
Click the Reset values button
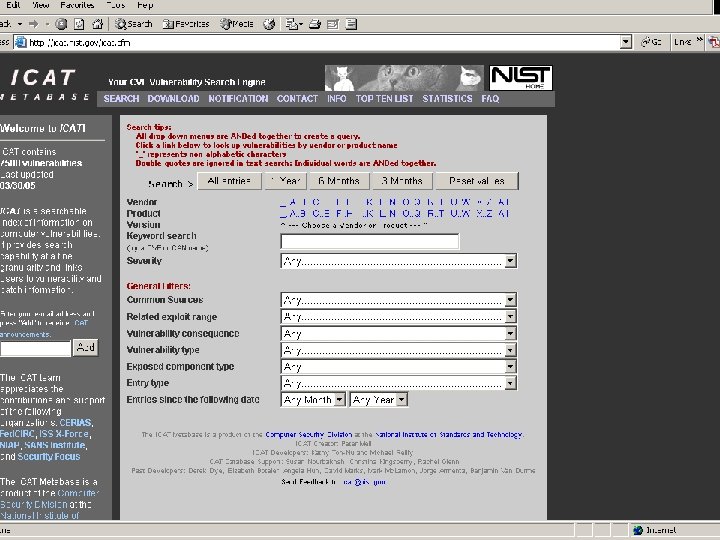click(477, 181)
